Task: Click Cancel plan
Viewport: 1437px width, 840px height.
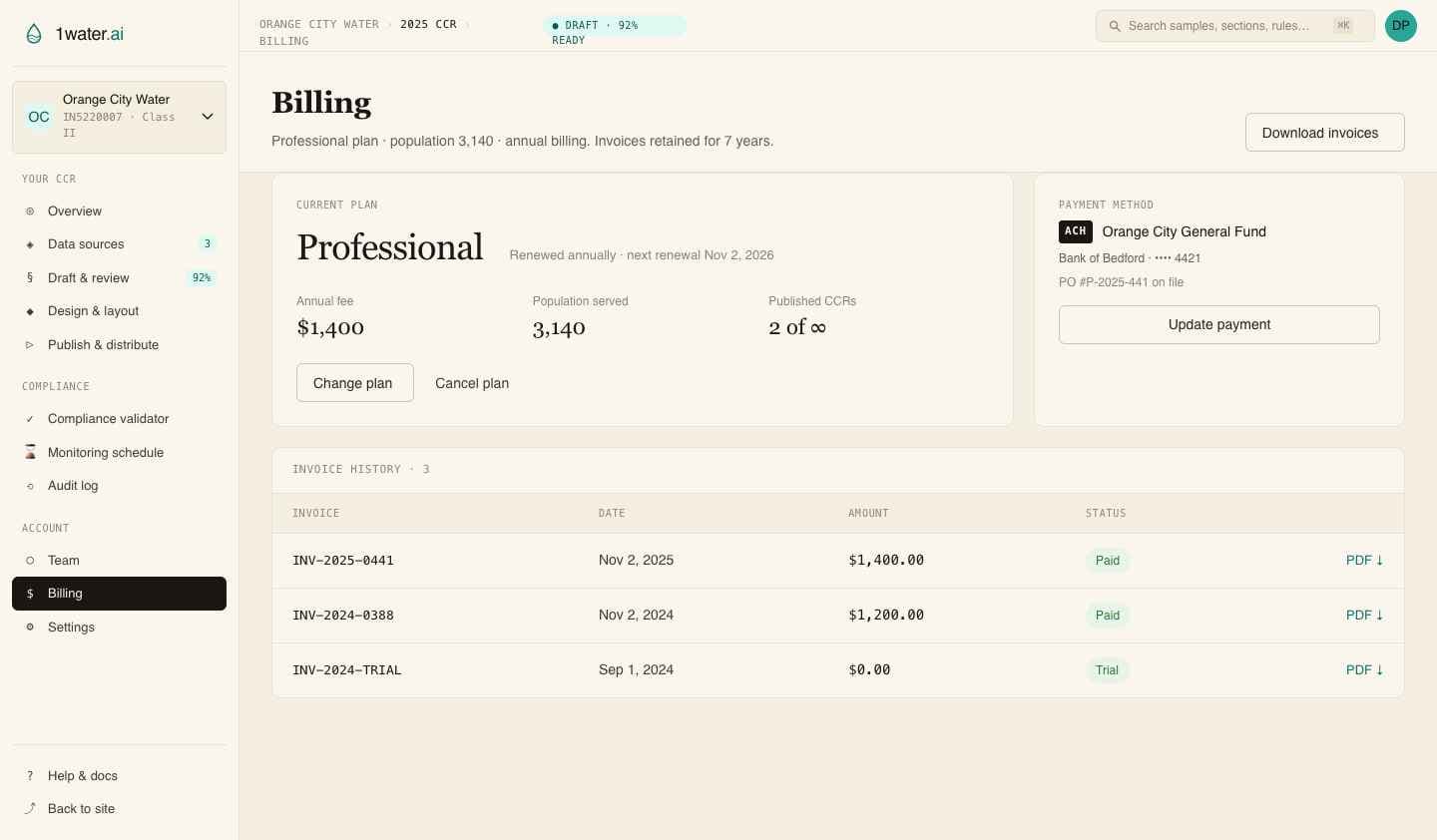Action: (471, 383)
